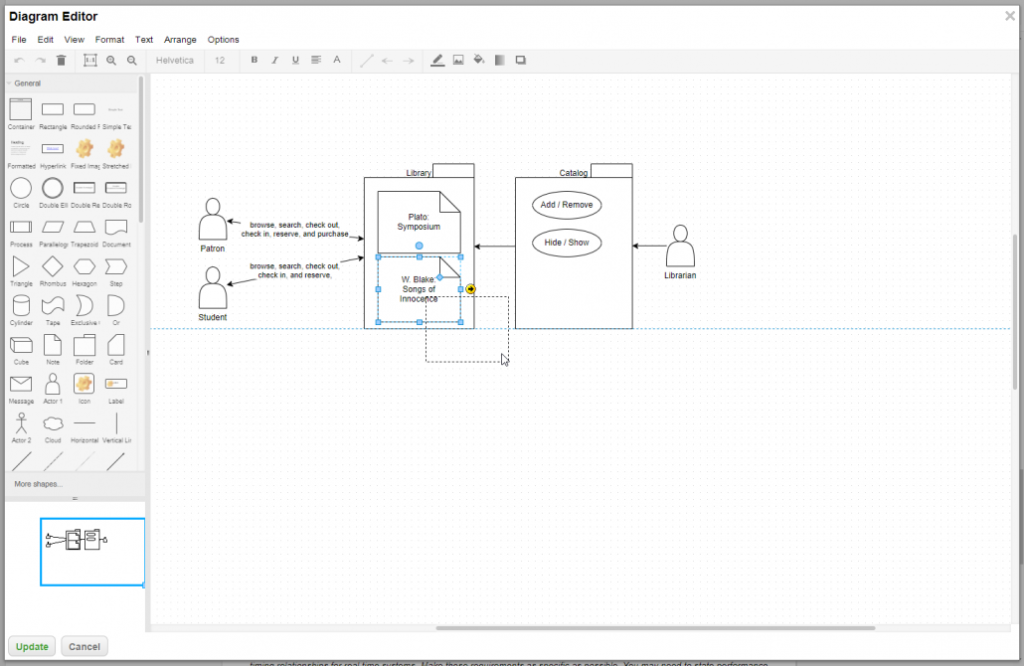Click the Shadow toolbar icon
Image resolution: width=1024 pixels, height=666 pixels.
(x=520, y=60)
